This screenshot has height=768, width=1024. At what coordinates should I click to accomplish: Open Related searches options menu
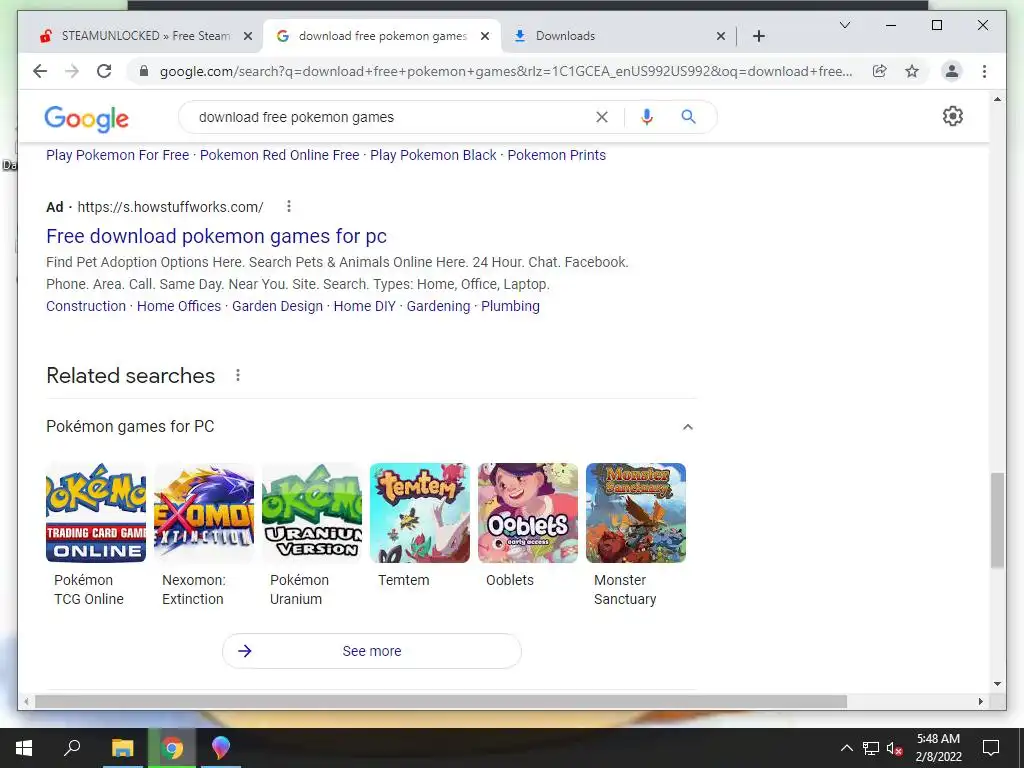238,376
